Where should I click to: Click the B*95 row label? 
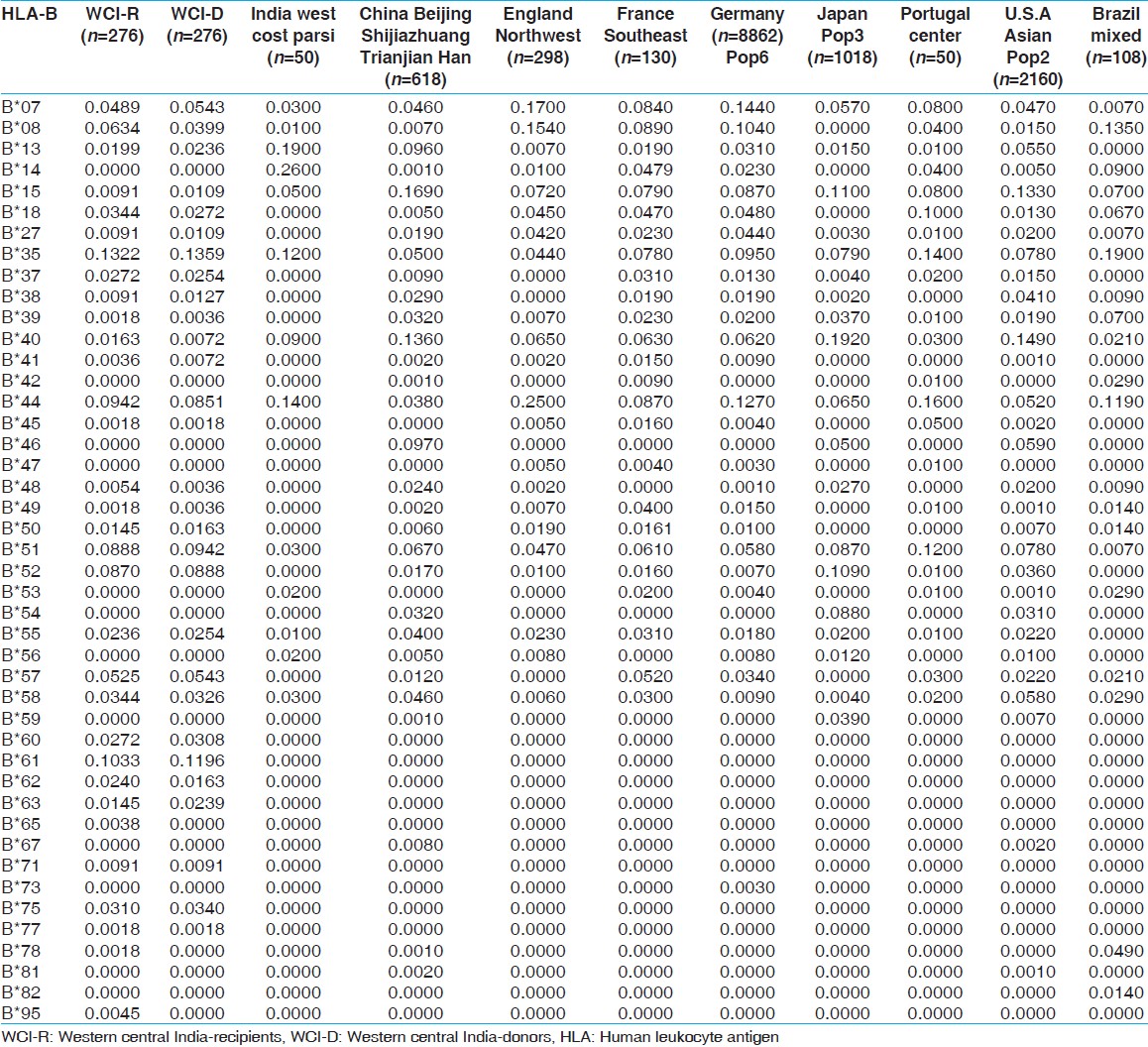coord(22,1011)
